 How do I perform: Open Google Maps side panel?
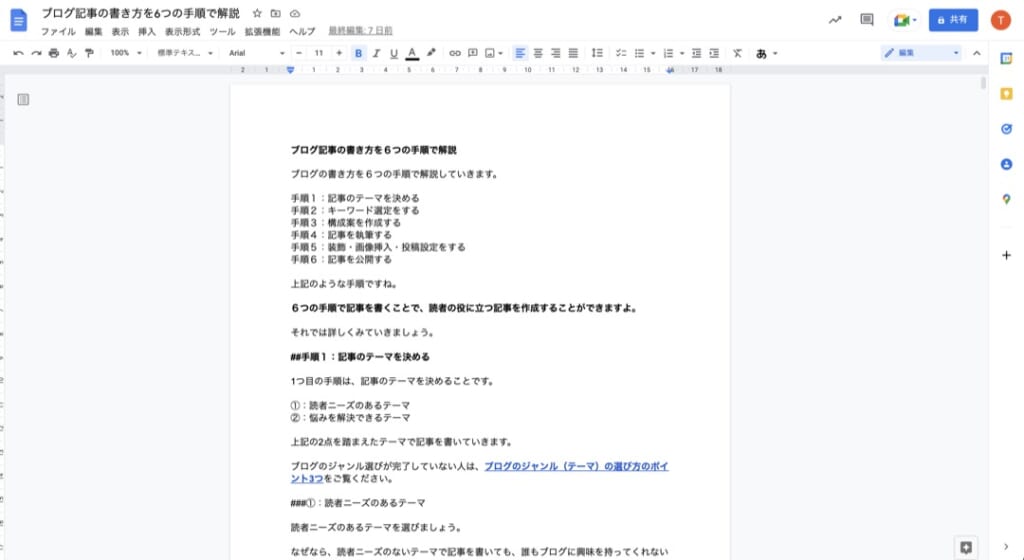pyautogui.click(x=1006, y=199)
